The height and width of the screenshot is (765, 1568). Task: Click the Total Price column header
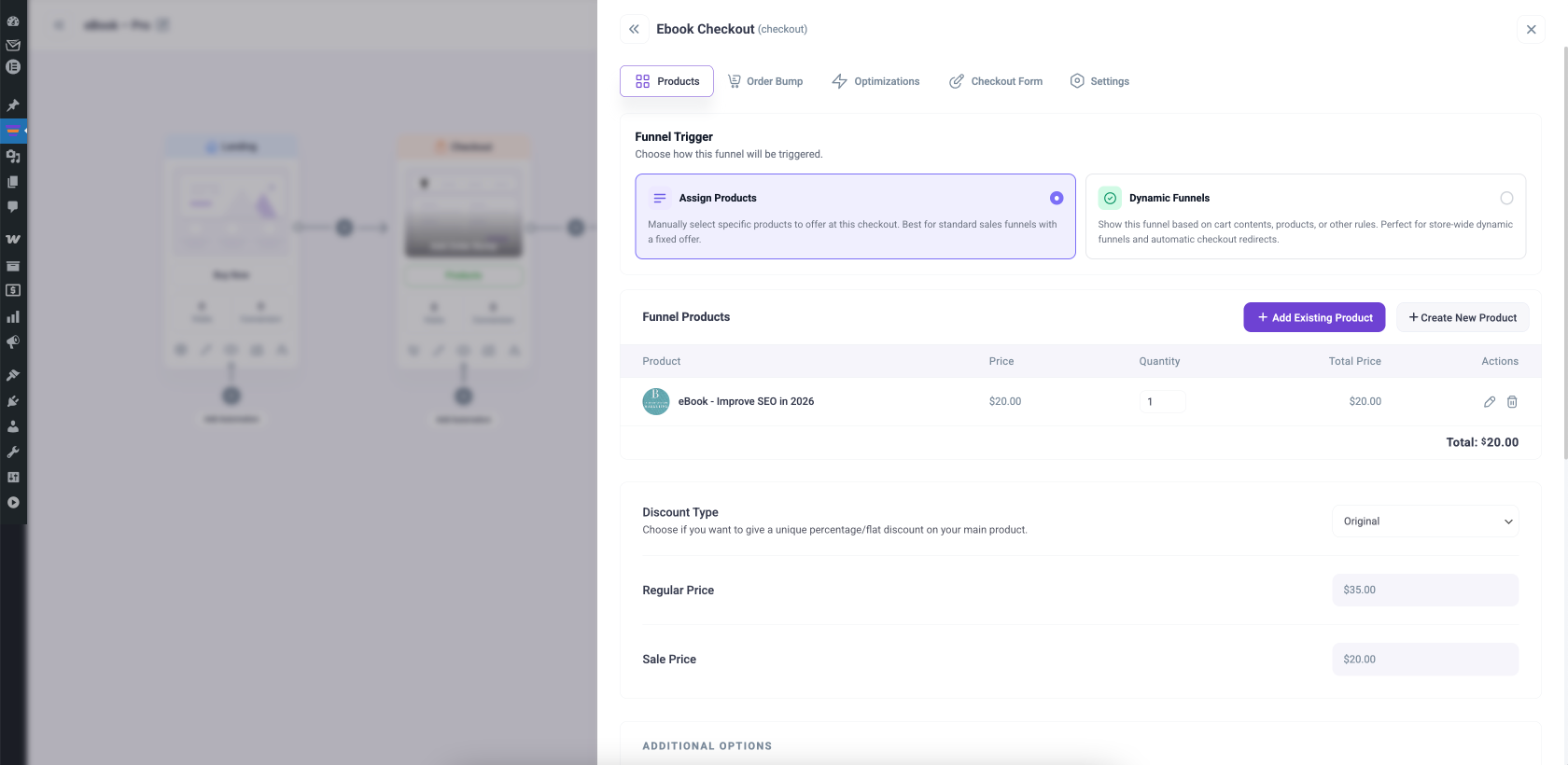1354,361
